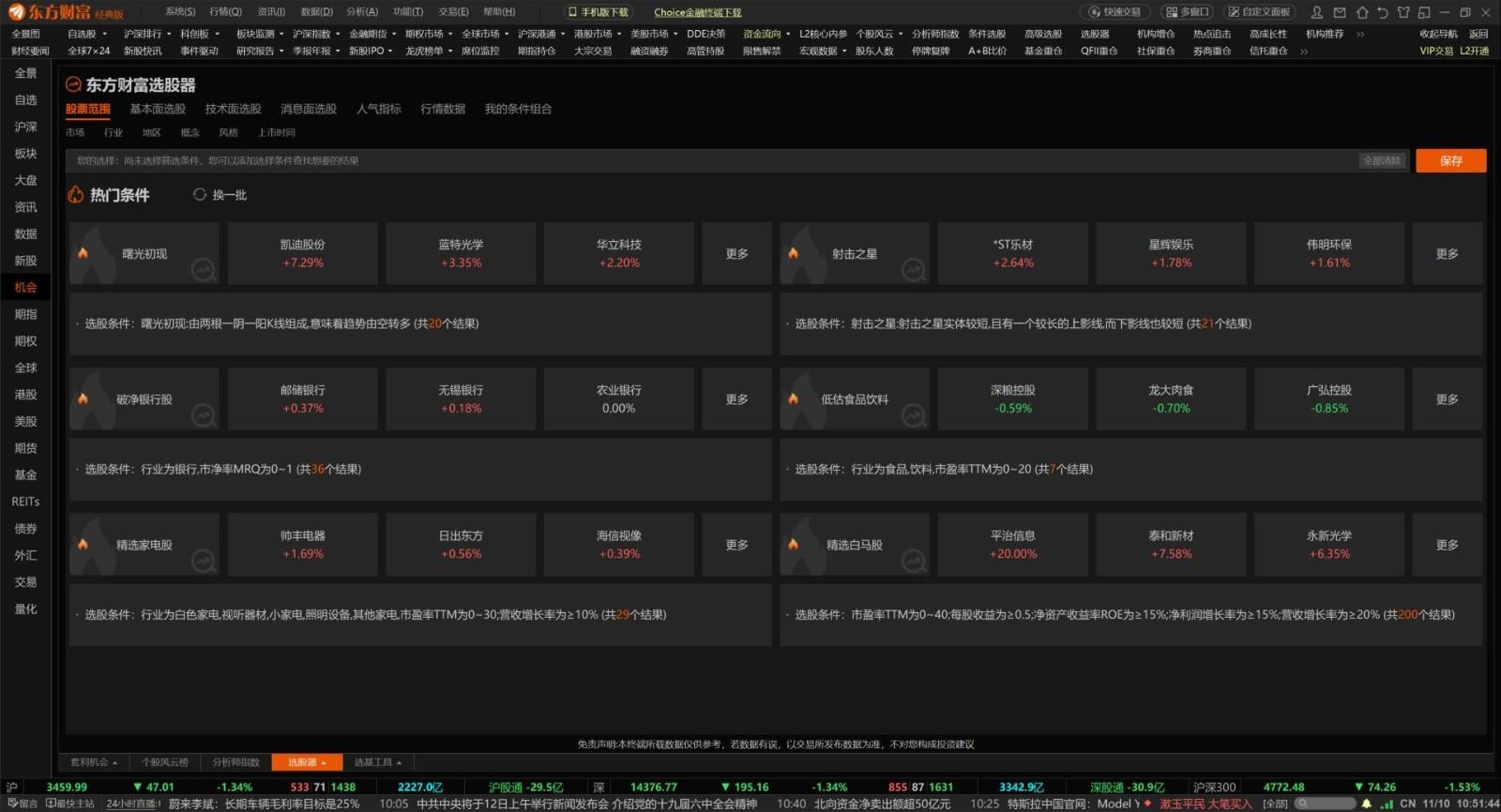Click magnifier icon on 破净银行股 card

tap(203, 416)
